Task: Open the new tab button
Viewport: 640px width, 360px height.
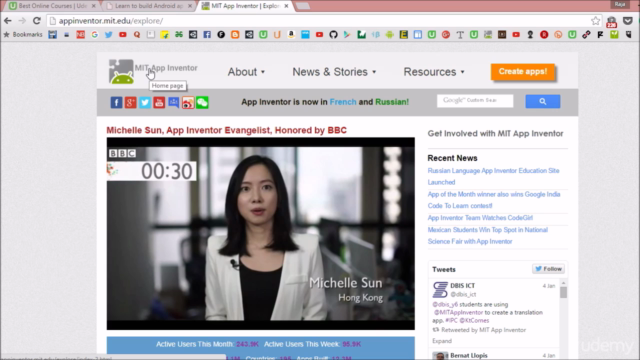Action: (302, 6)
